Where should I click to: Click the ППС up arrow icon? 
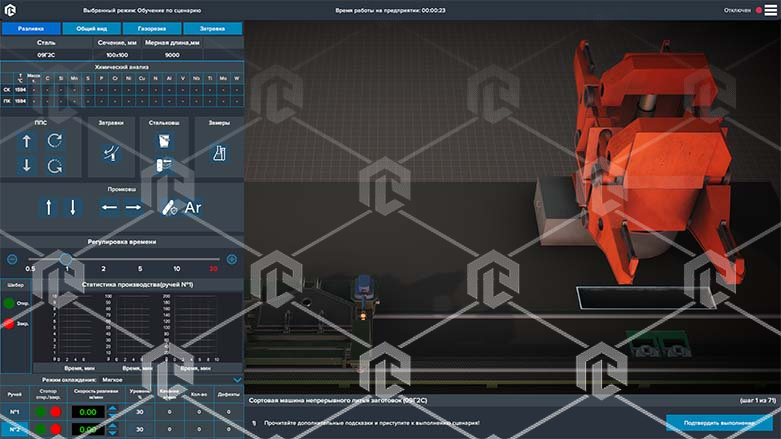coord(27,141)
